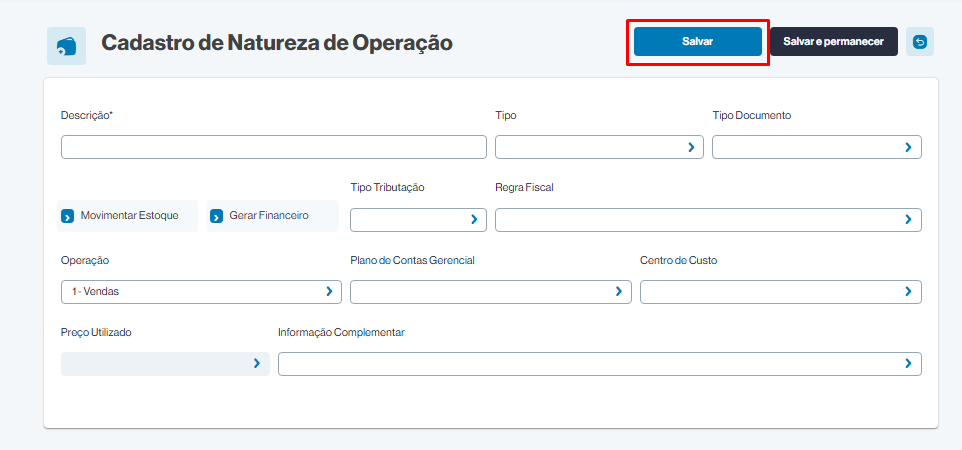Click the Centro de Custo label
Viewport: 962px width, 450px height.
point(679,260)
